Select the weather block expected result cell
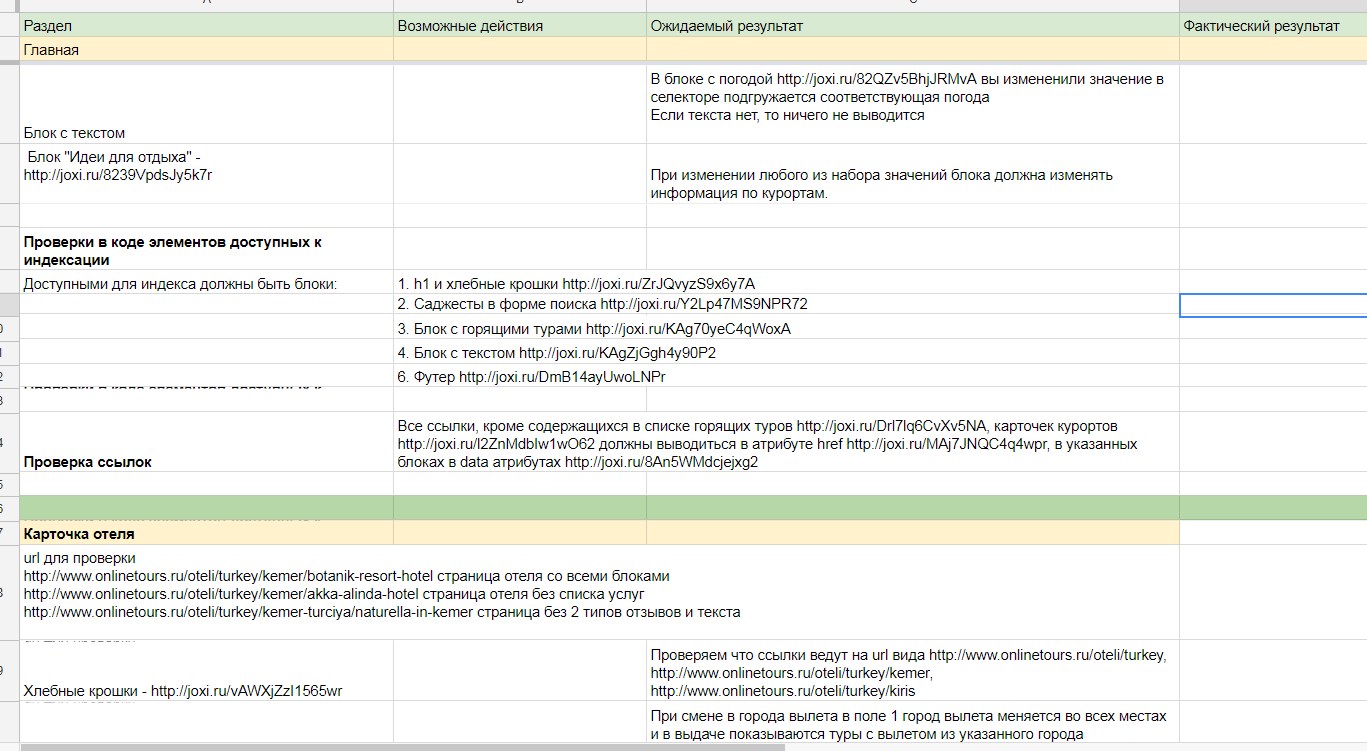 (x=913, y=105)
